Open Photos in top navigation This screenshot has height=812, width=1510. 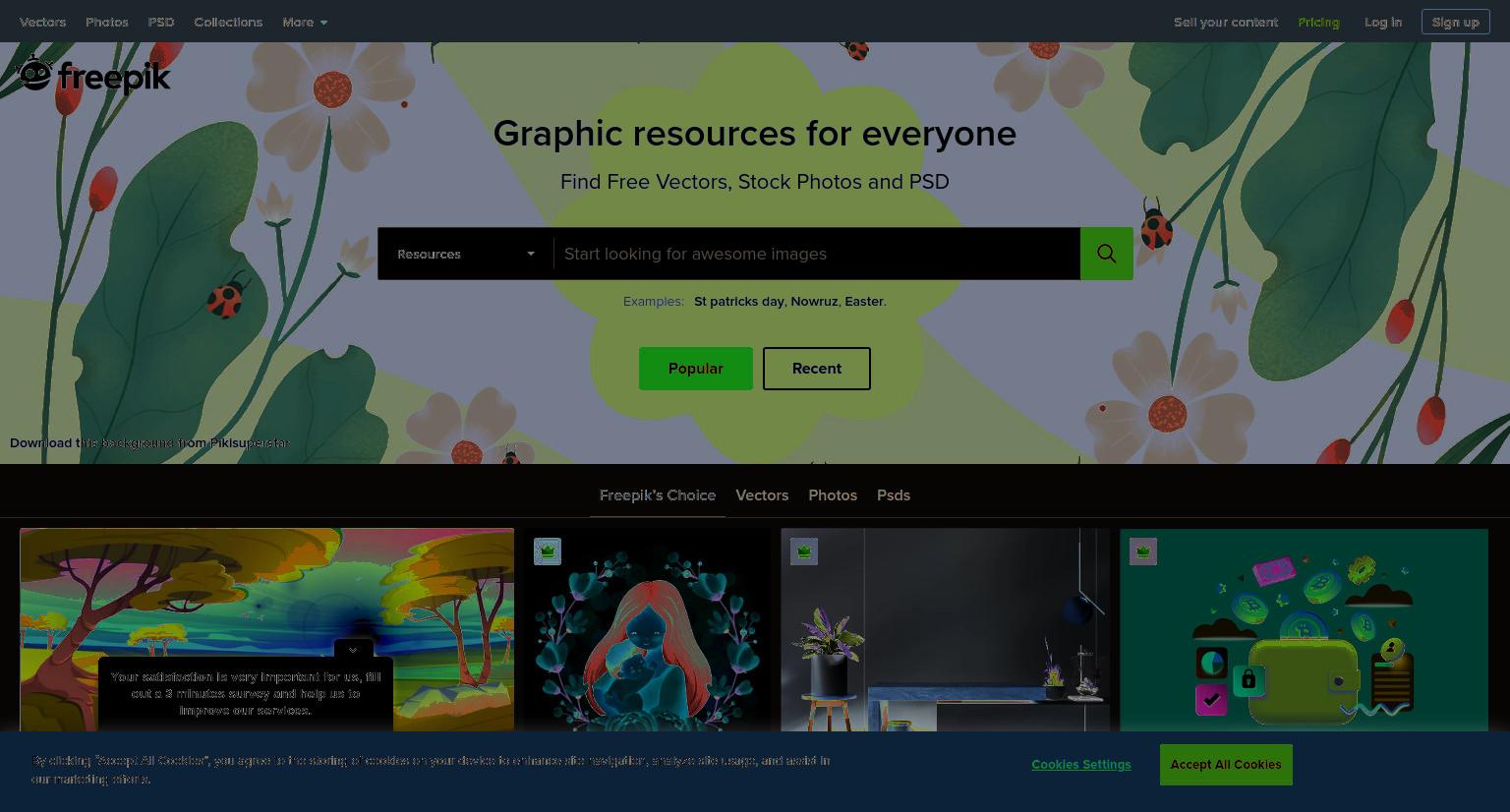click(107, 22)
